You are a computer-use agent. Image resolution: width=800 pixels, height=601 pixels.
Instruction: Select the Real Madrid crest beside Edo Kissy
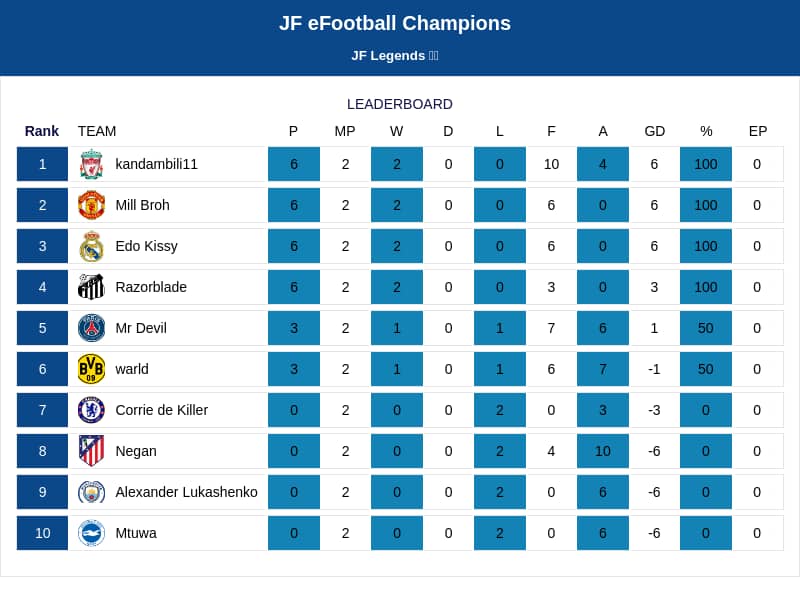(91, 246)
